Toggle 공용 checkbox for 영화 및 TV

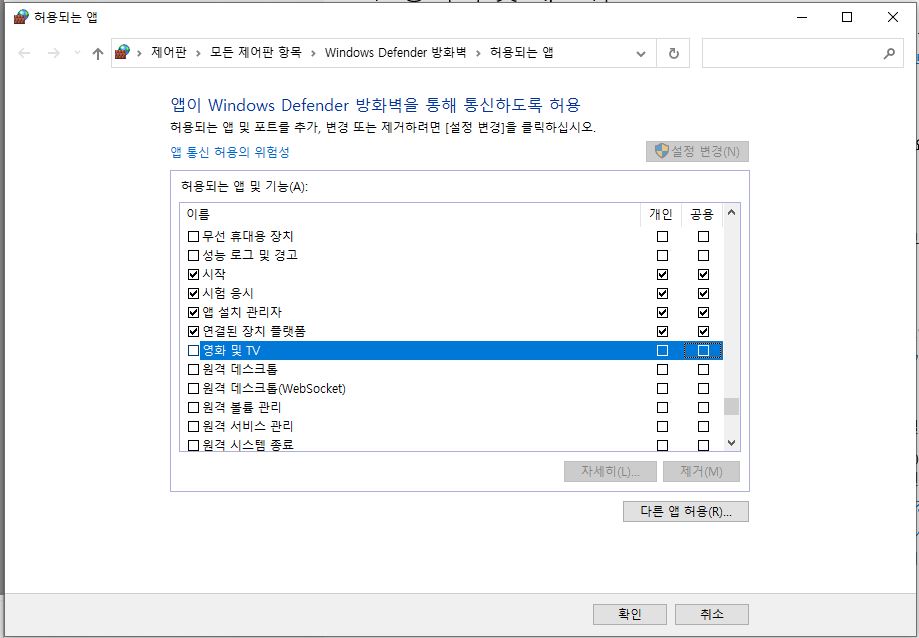[x=703, y=350]
